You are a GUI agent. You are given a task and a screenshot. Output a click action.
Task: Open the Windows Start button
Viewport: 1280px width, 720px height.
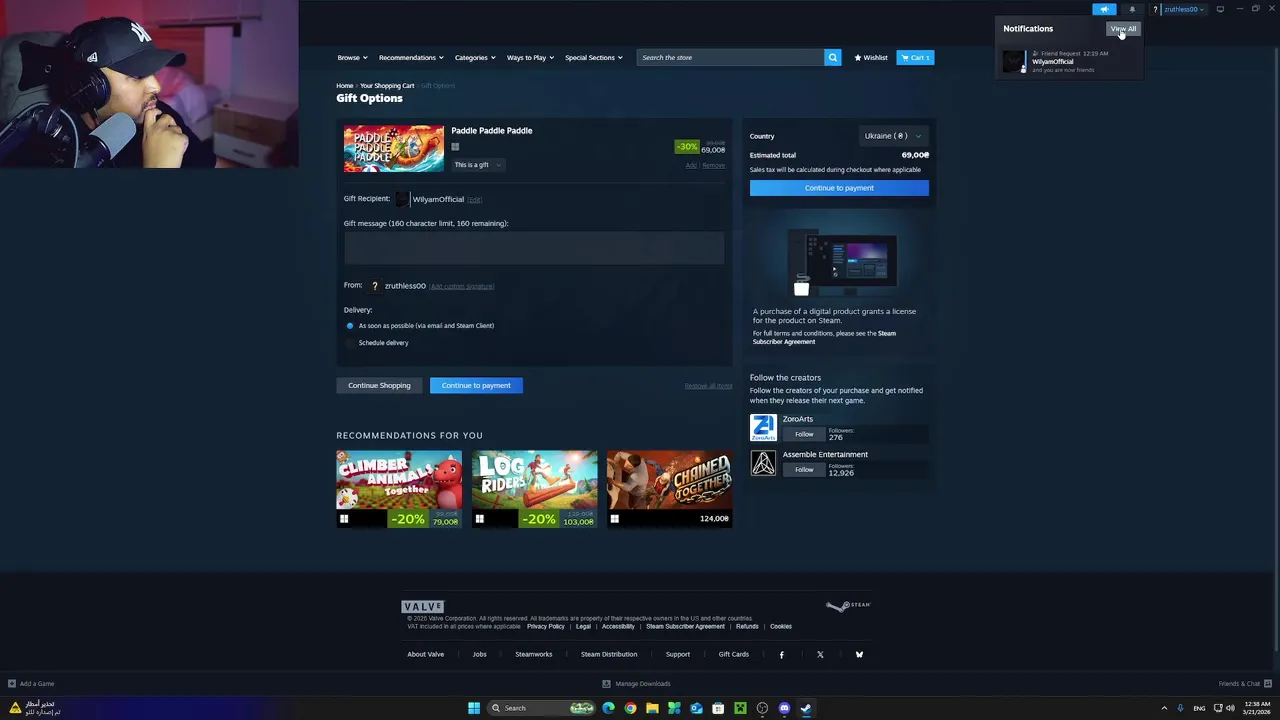pyautogui.click(x=474, y=708)
